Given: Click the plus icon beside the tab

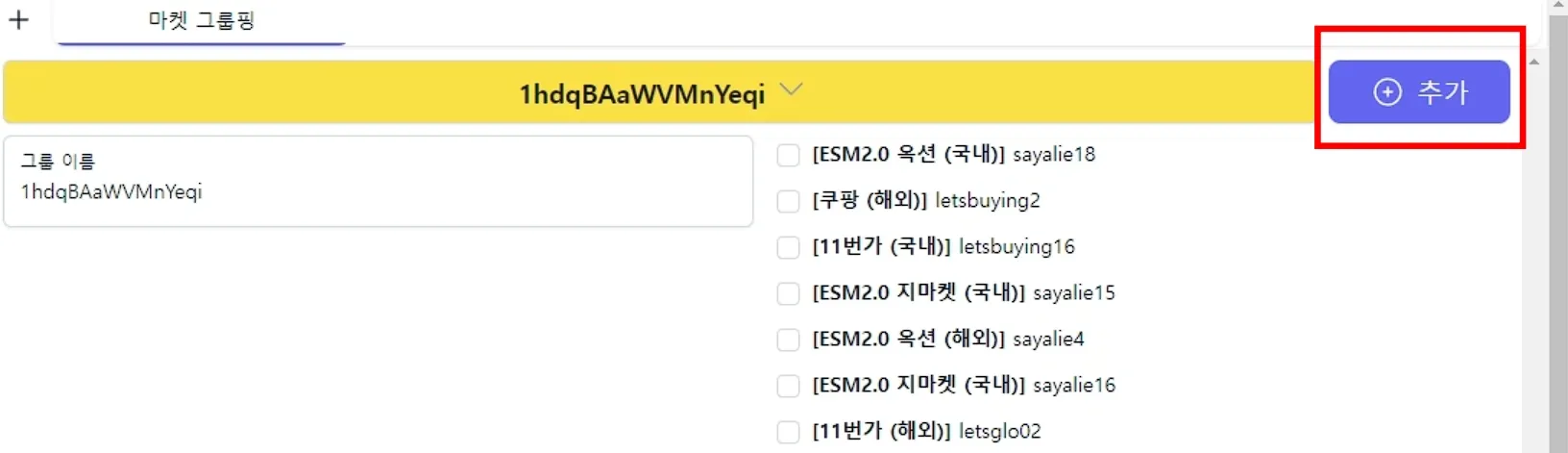Looking at the screenshot, I should coord(18,19).
